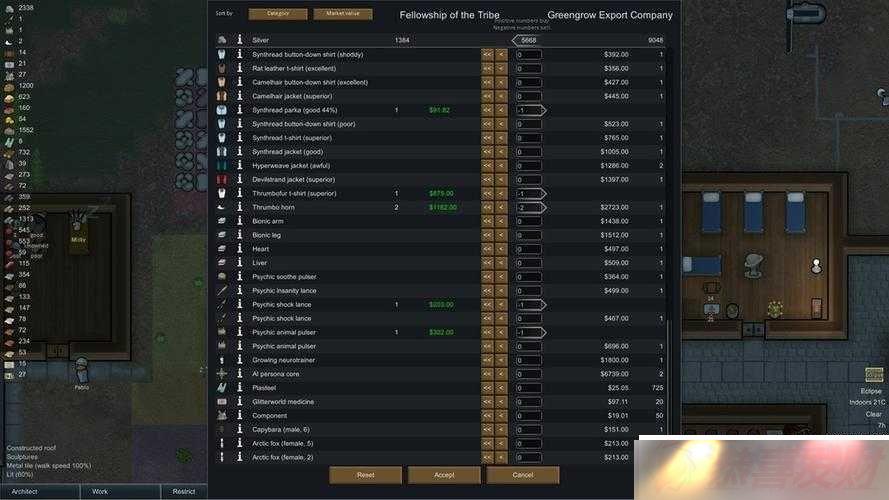Click the Silver currency icon

[x=222, y=40]
